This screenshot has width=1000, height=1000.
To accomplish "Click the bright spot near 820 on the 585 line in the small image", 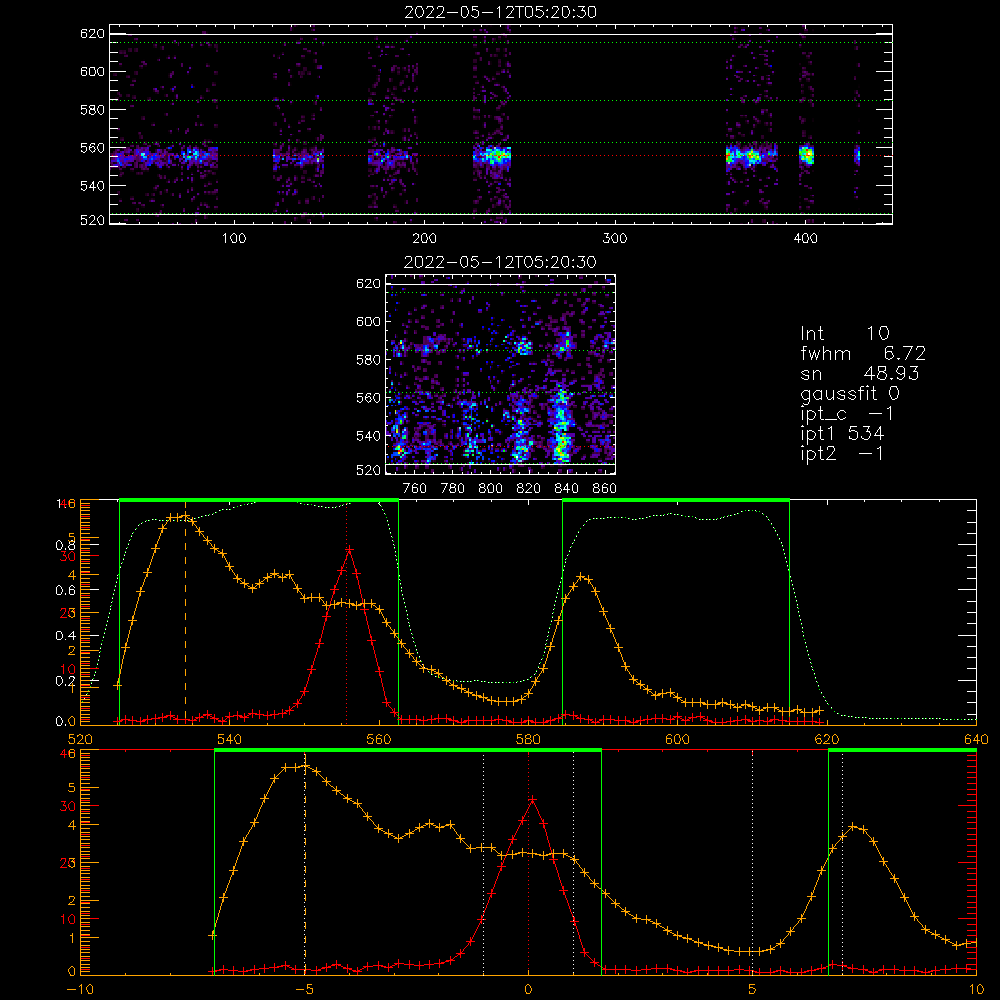I will 524,348.
